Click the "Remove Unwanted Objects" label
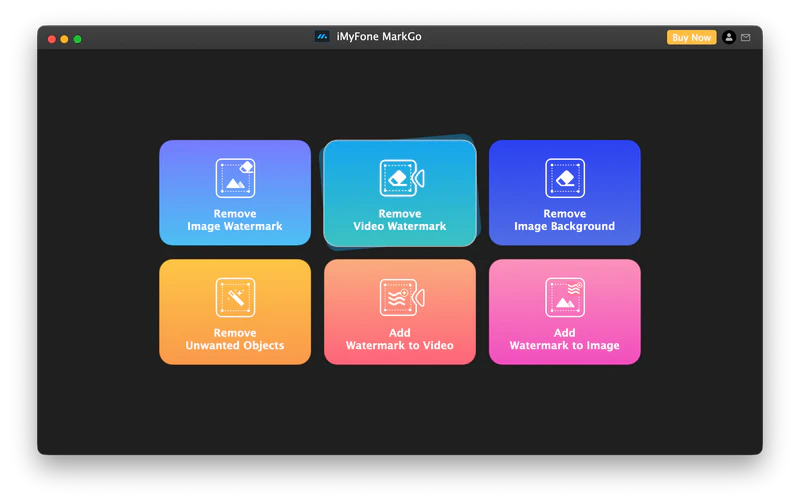 click(235, 340)
